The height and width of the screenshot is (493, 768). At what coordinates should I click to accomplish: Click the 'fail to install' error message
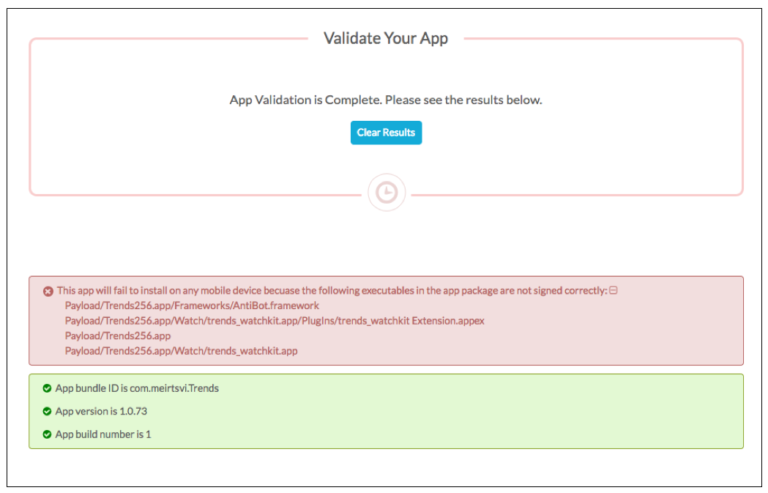tap(330, 290)
